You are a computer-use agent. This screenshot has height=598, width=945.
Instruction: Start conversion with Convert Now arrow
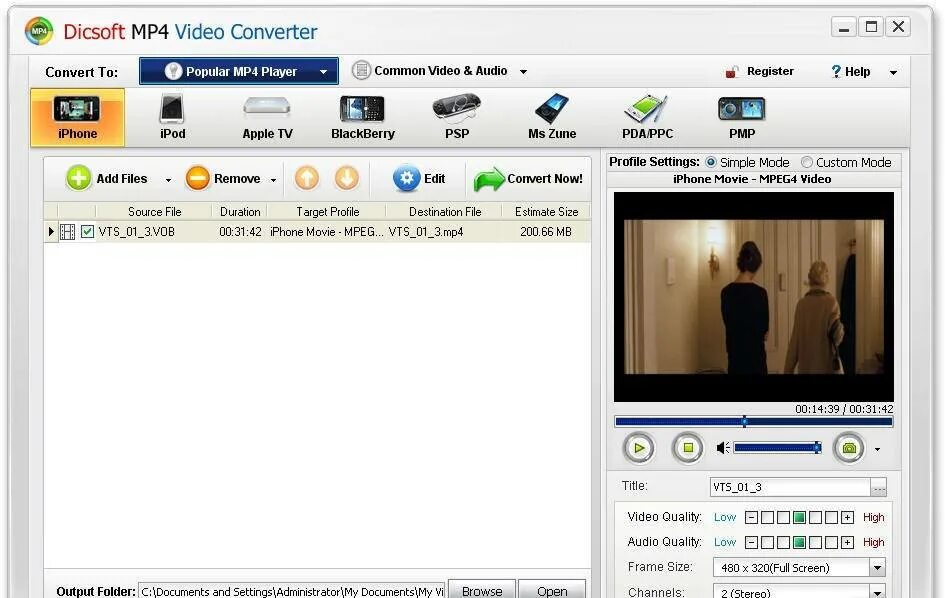click(489, 179)
